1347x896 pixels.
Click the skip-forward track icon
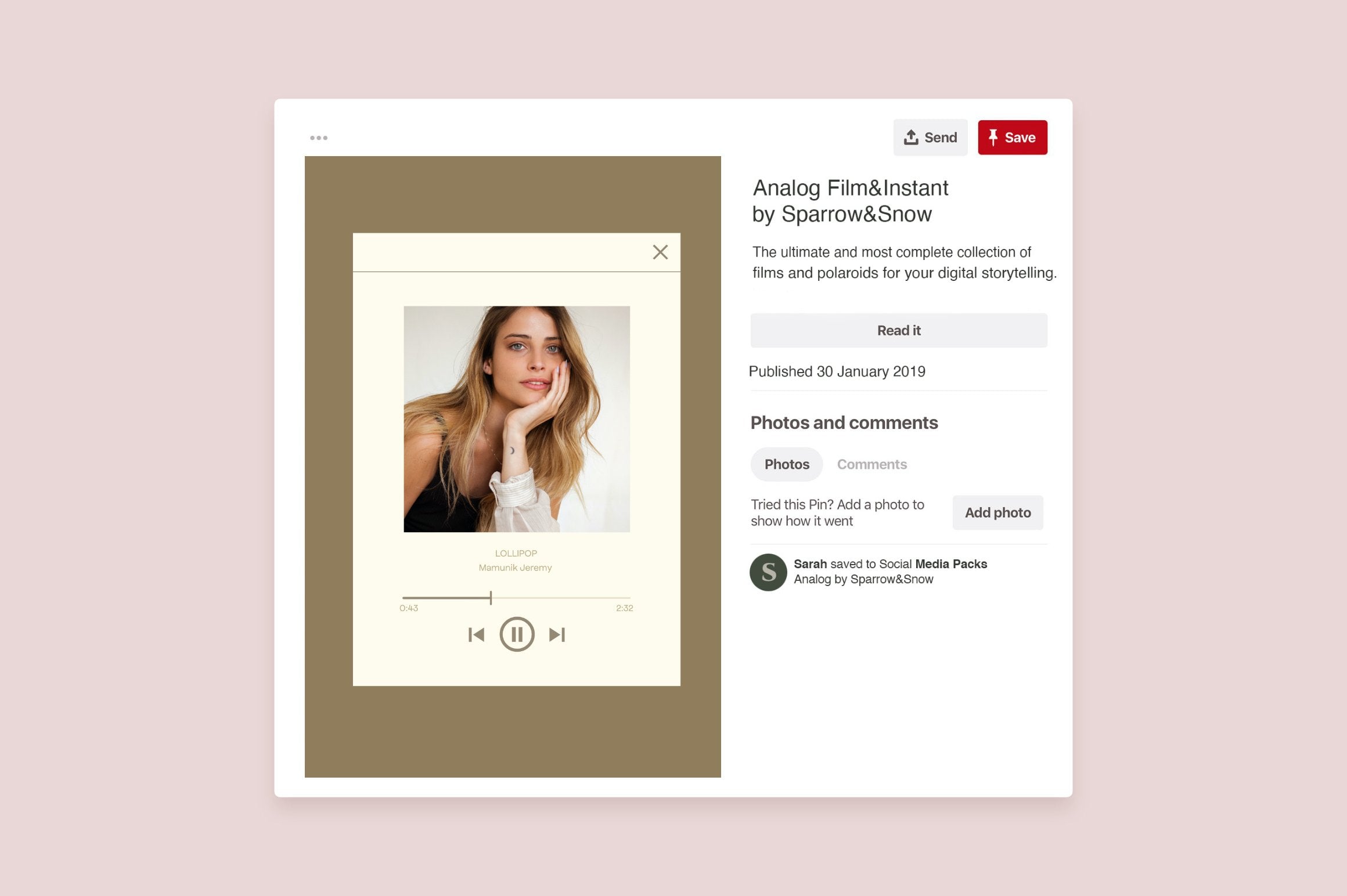click(x=557, y=634)
